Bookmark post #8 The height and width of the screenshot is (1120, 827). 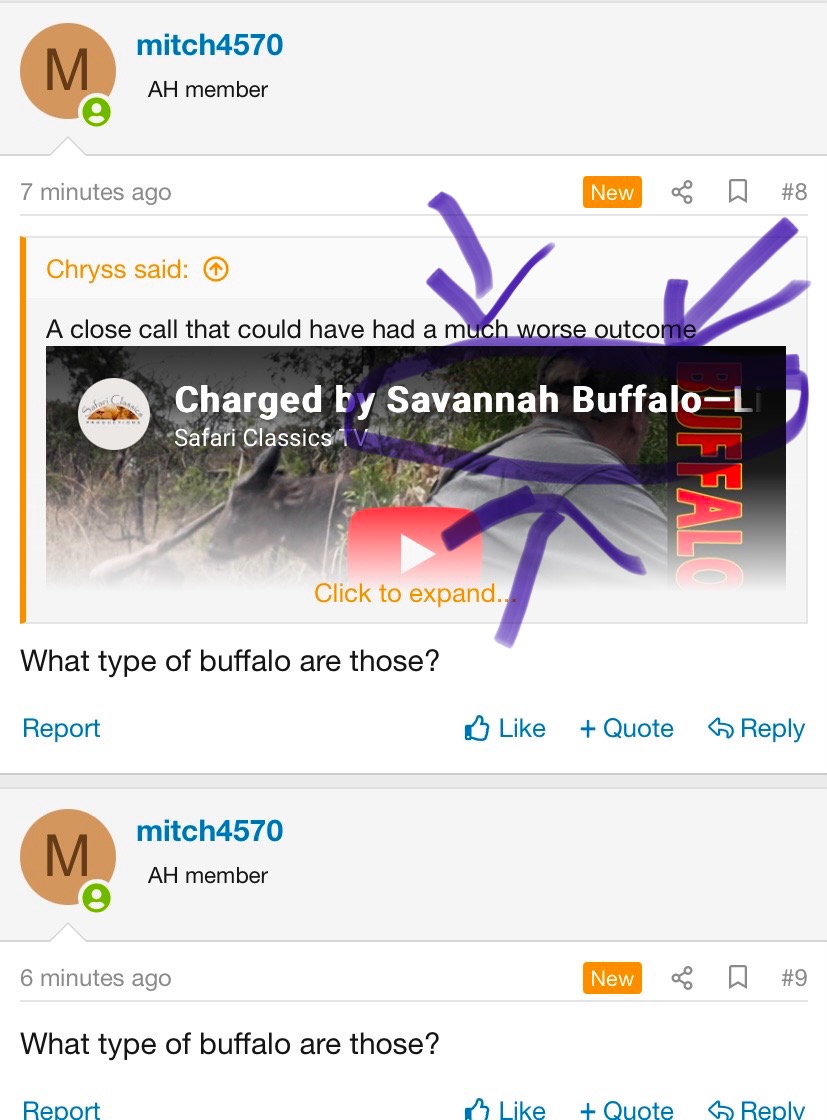click(738, 192)
